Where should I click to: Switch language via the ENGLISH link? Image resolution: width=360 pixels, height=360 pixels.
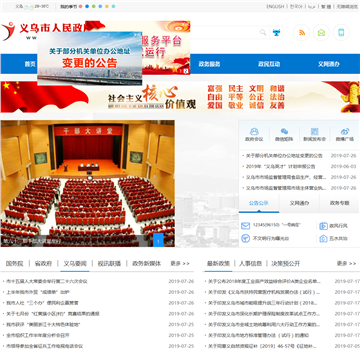point(275,6)
